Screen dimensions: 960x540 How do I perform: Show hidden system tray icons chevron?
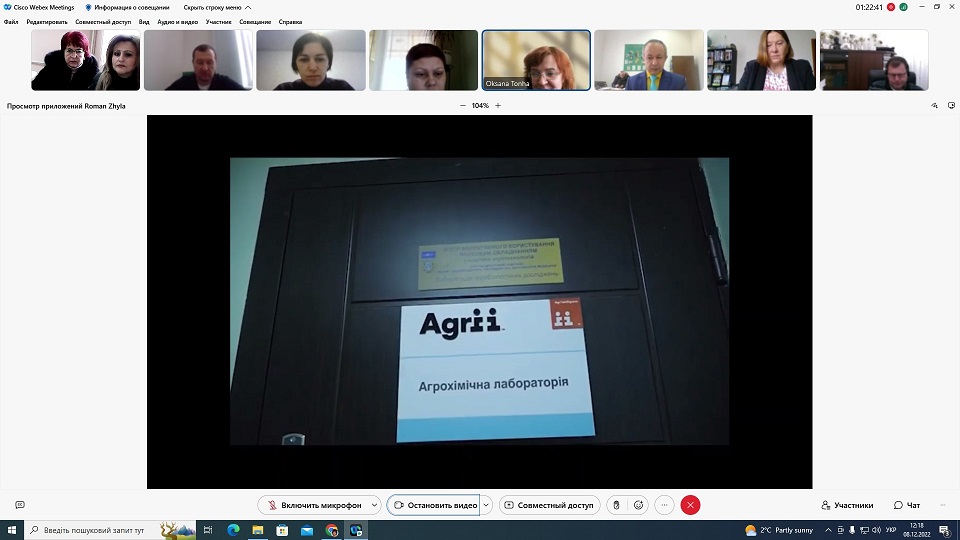tap(828, 530)
